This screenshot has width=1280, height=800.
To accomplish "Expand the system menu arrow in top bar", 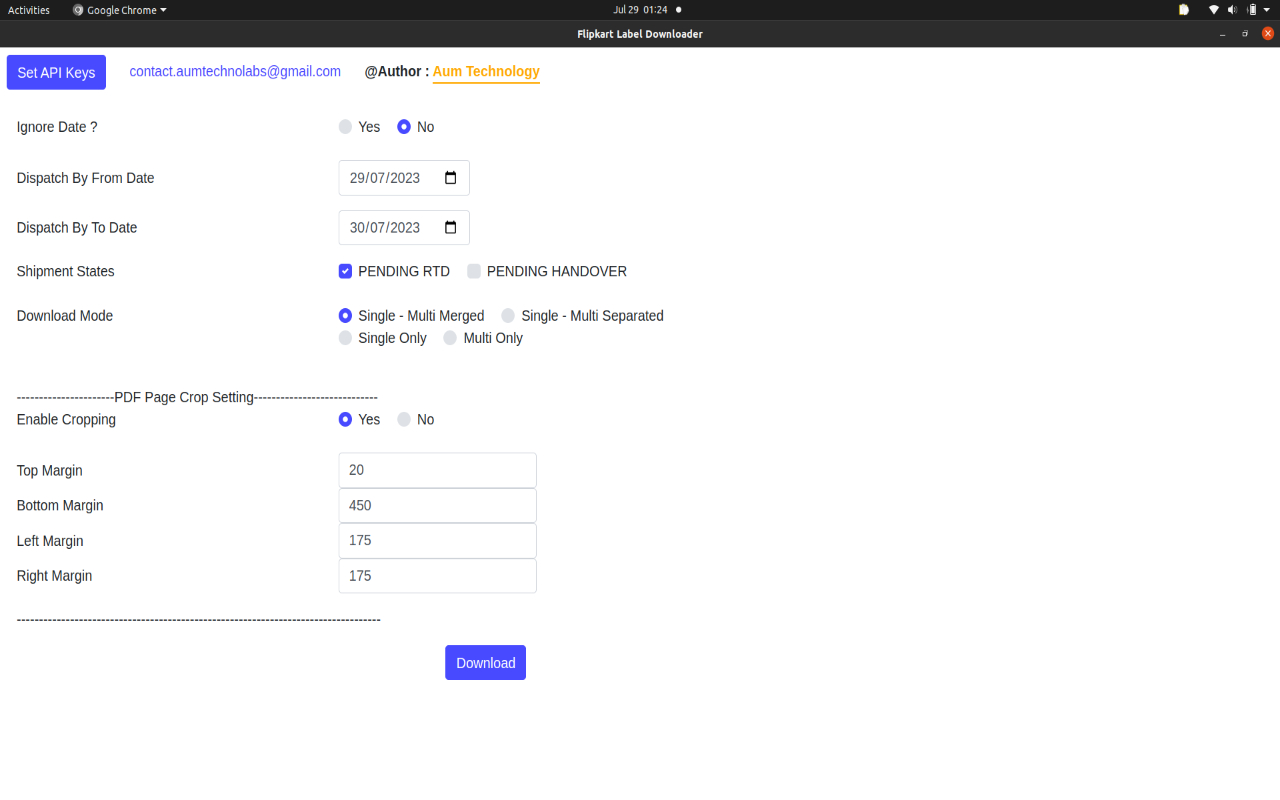I will [1266, 10].
